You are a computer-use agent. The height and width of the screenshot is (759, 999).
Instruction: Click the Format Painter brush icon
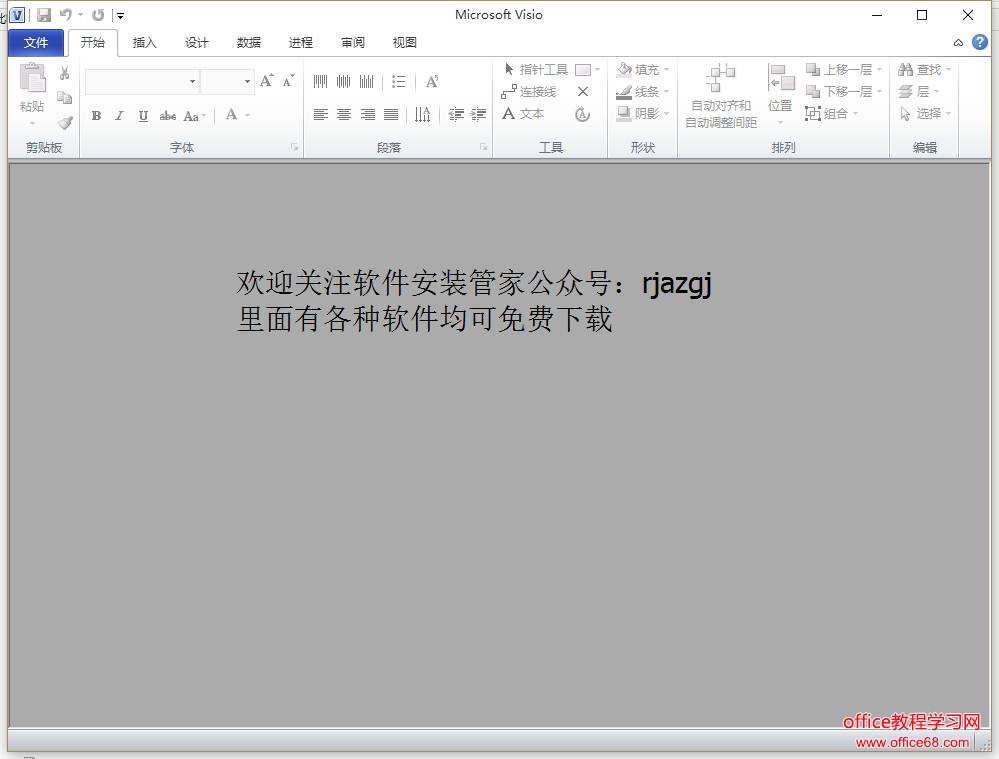[64, 122]
